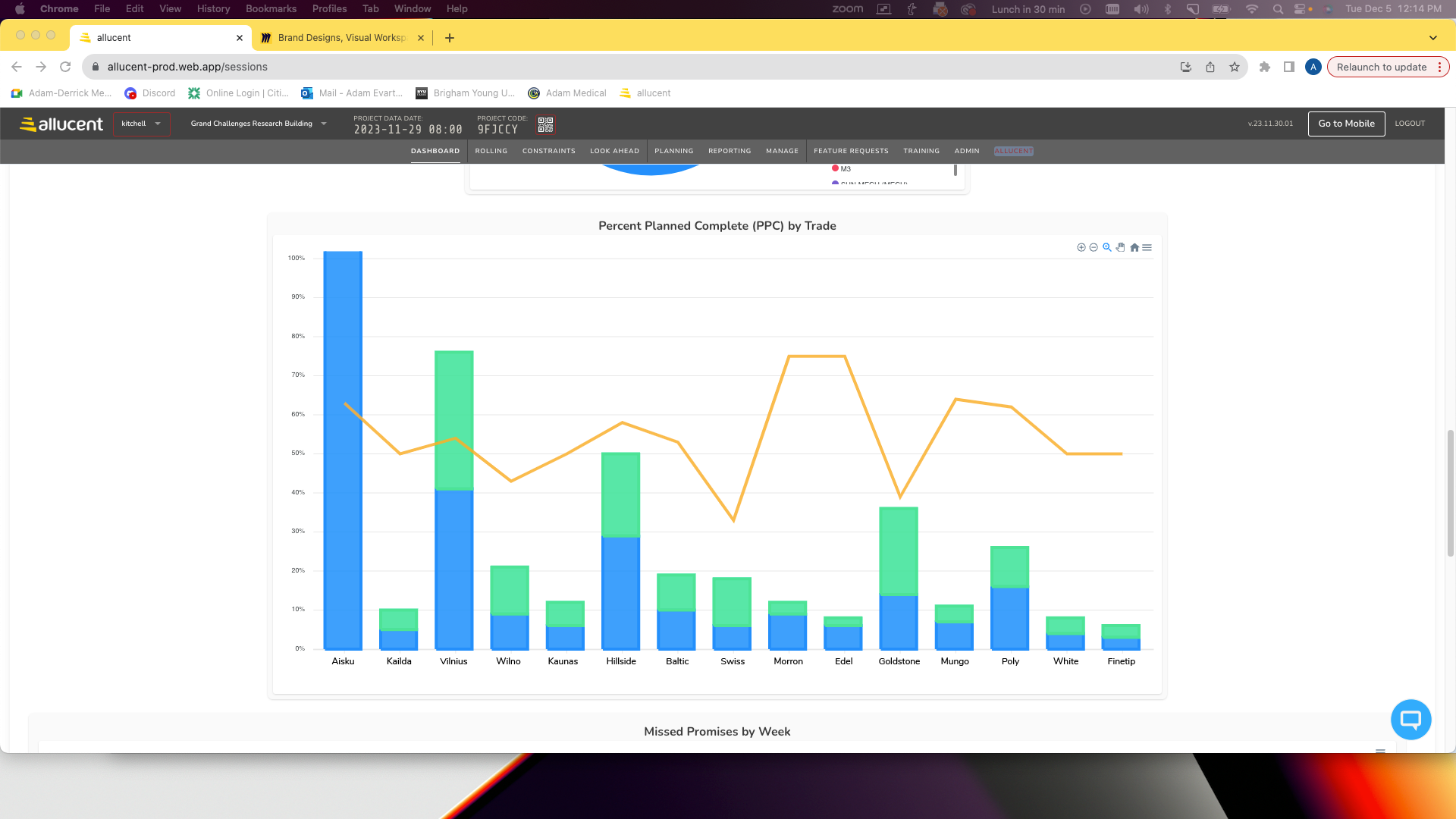This screenshot has width=1456, height=819.
Task: Open Grand Challenges Research Building project dropdown
Action: click(x=259, y=124)
